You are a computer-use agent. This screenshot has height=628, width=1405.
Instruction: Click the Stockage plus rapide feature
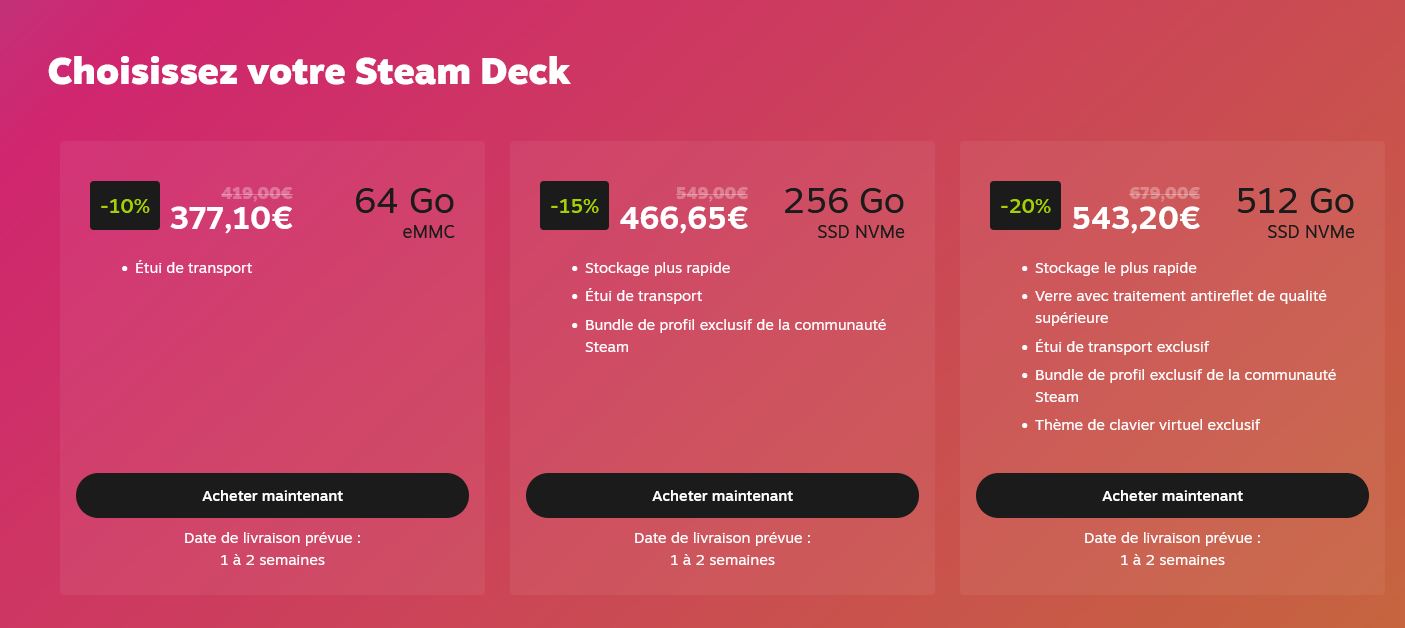(657, 268)
